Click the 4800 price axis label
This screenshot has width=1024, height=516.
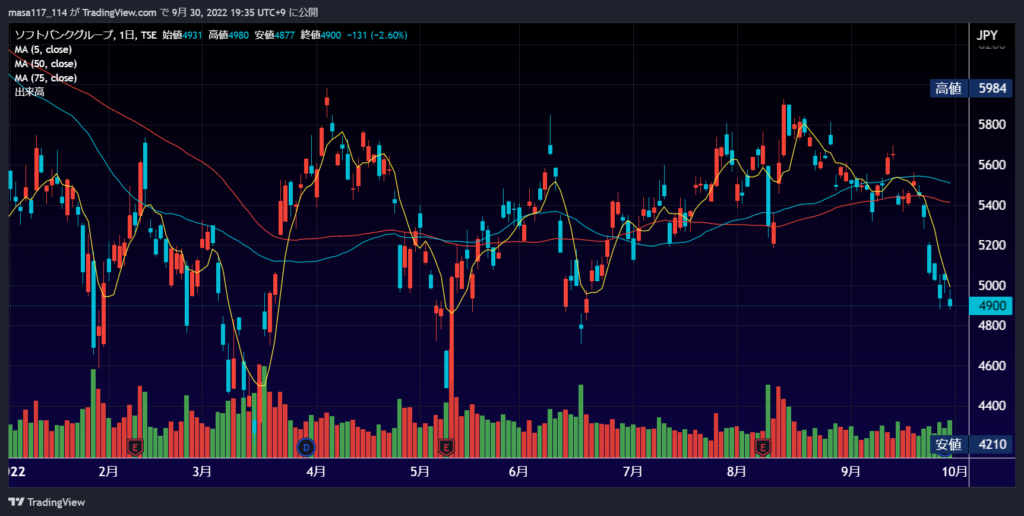click(991, 325)
